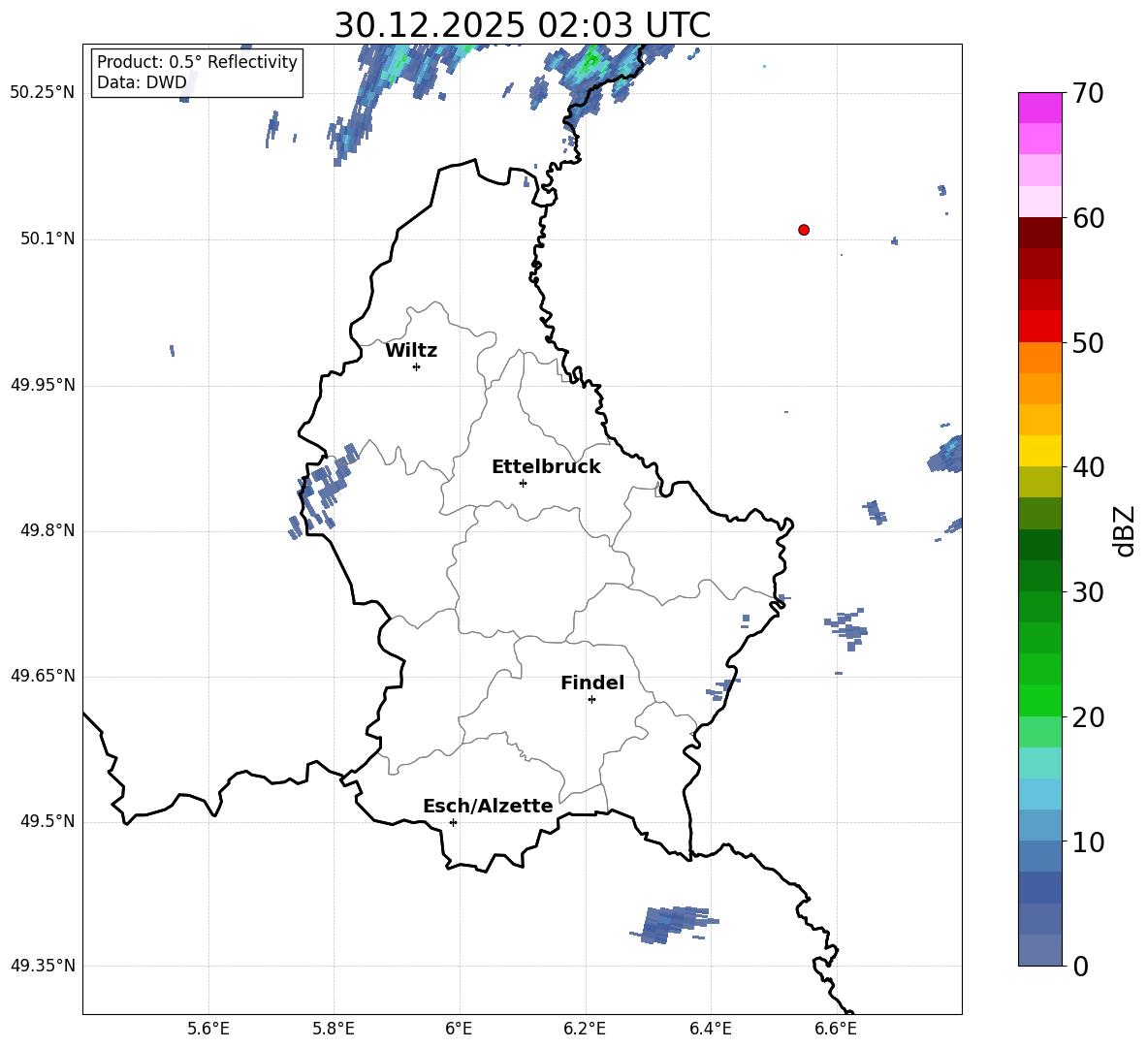Viewport: 1148px width, 1048px height.
Task: Click the 5.8°E longitude label
Action: click(x=334, y=1029)
